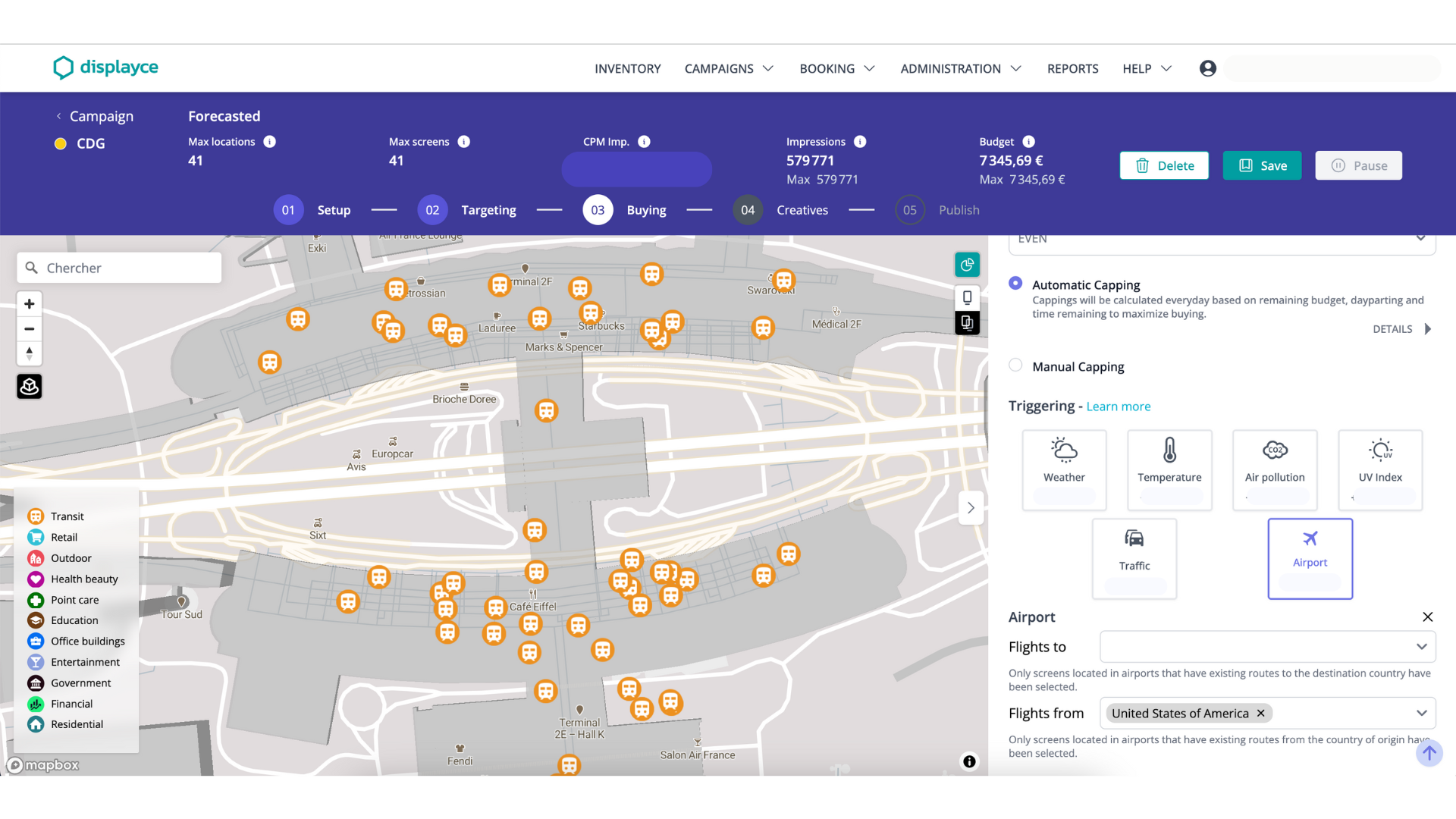Reset map bearing with compass icon
Viewport: 1456px width, 819px height.
(x=29, y=354)
